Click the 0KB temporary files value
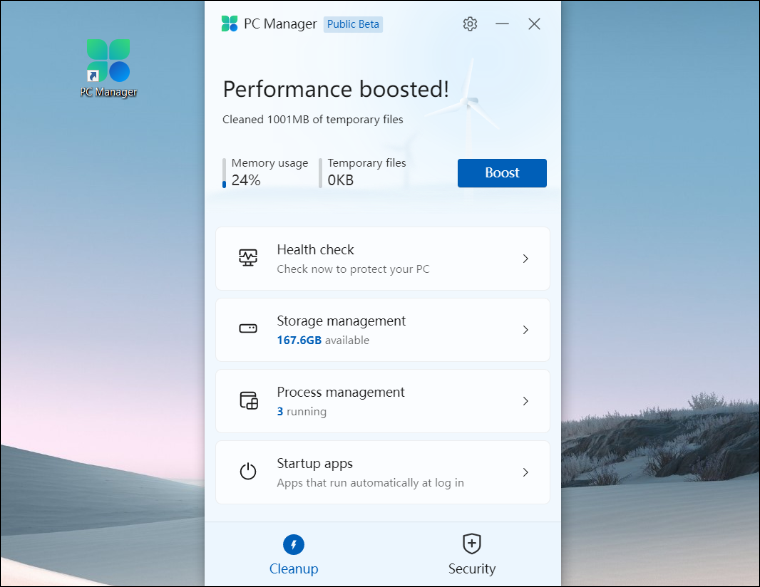 click(341, 180)
